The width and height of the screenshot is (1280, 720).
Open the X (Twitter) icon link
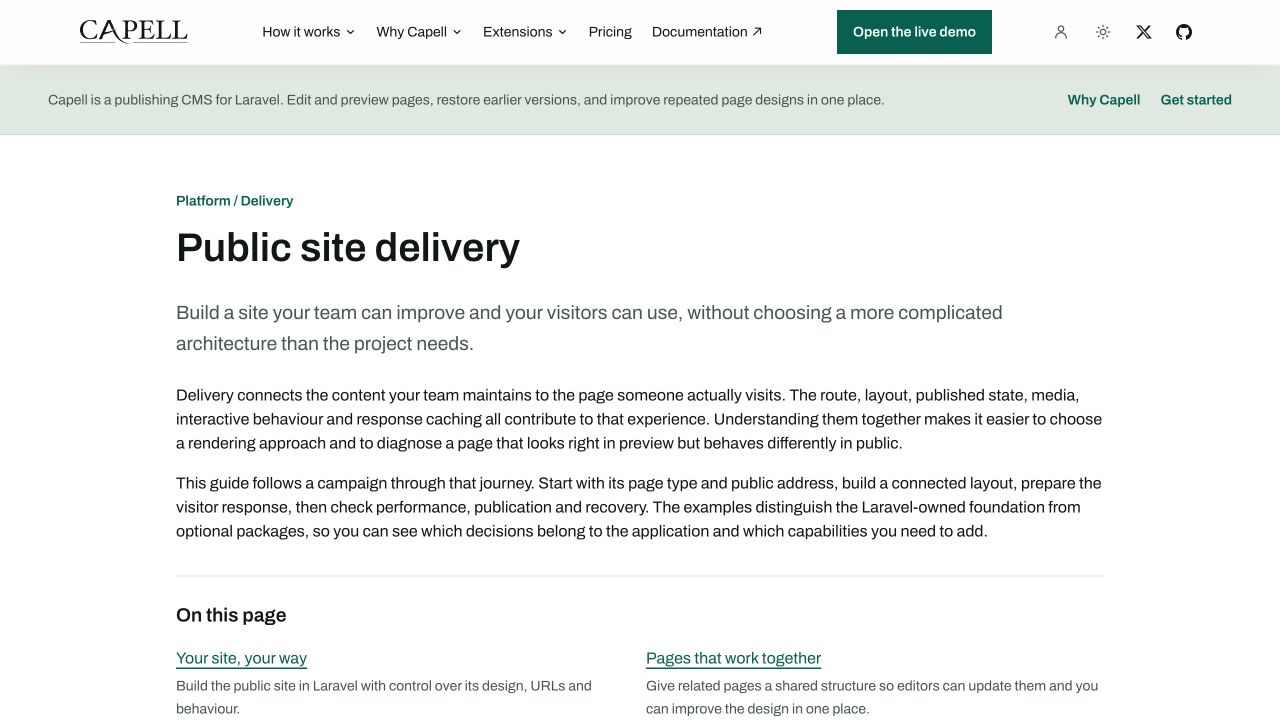coord(1144,32)
